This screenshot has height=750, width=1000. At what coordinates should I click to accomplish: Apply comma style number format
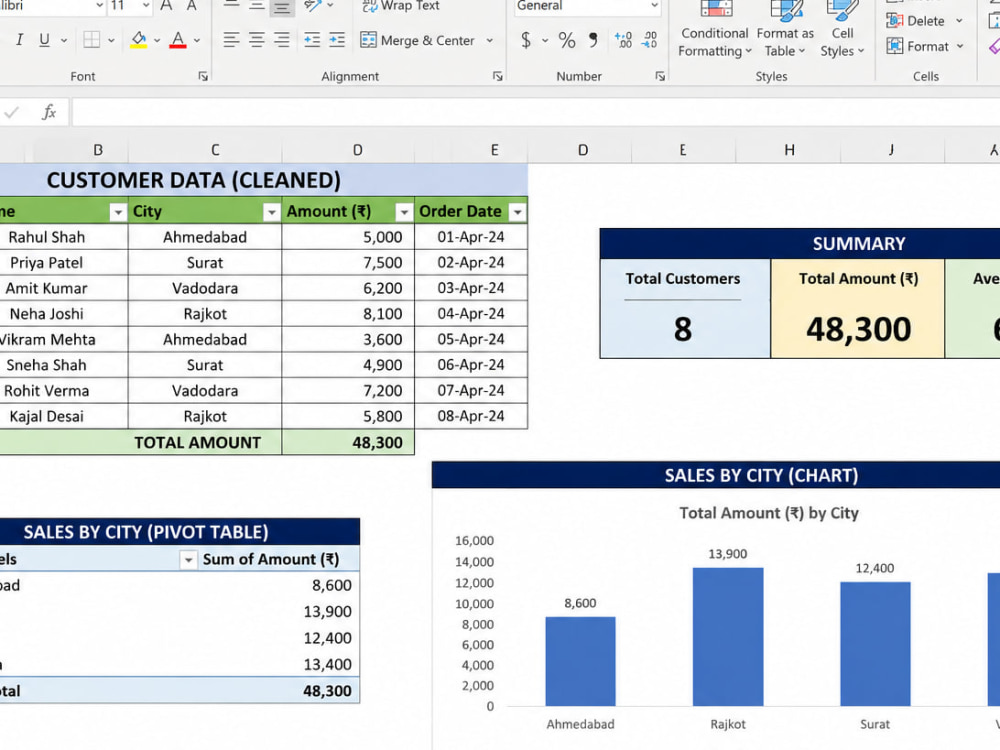[593, 40]
